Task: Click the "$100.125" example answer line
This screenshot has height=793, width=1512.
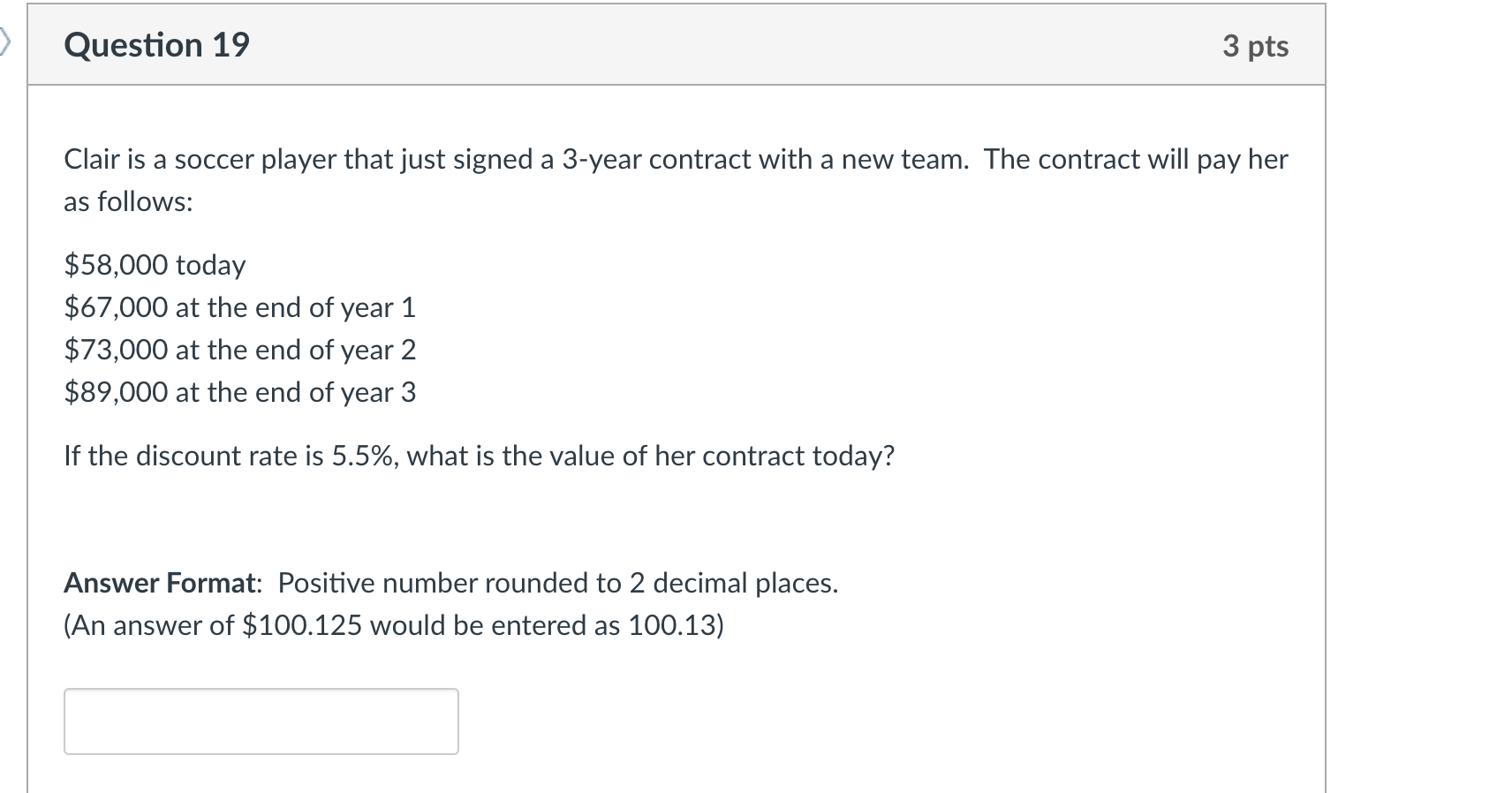Action: pyautogui.click(x=393, y=625)
